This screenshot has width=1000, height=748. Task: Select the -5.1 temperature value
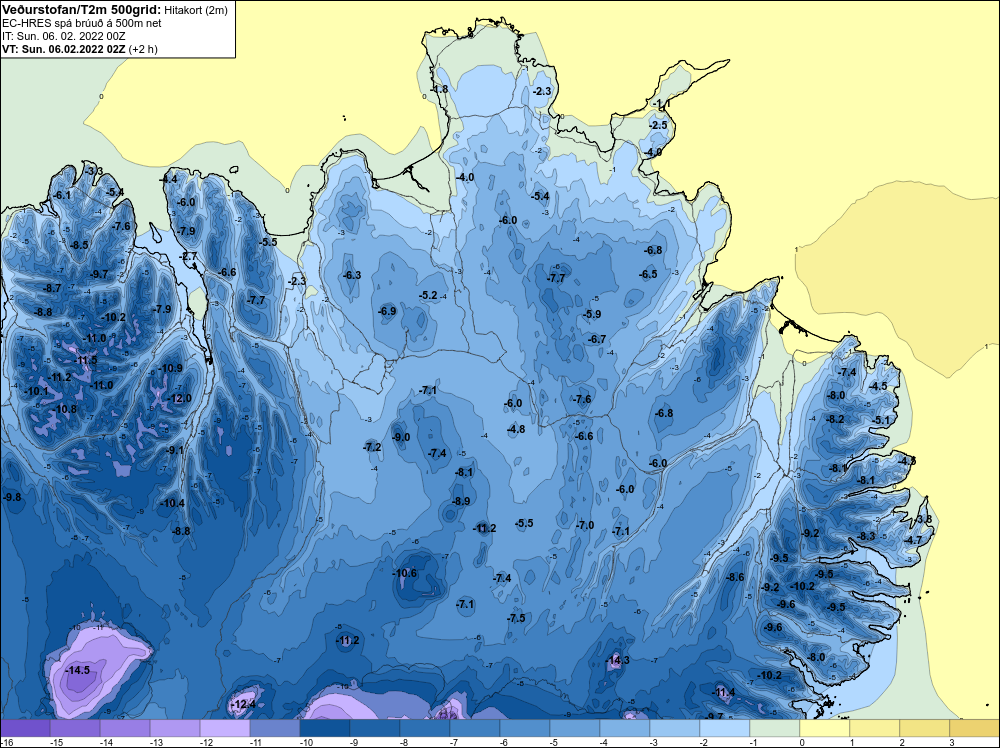pyautogui.click(x=881, y=420)
